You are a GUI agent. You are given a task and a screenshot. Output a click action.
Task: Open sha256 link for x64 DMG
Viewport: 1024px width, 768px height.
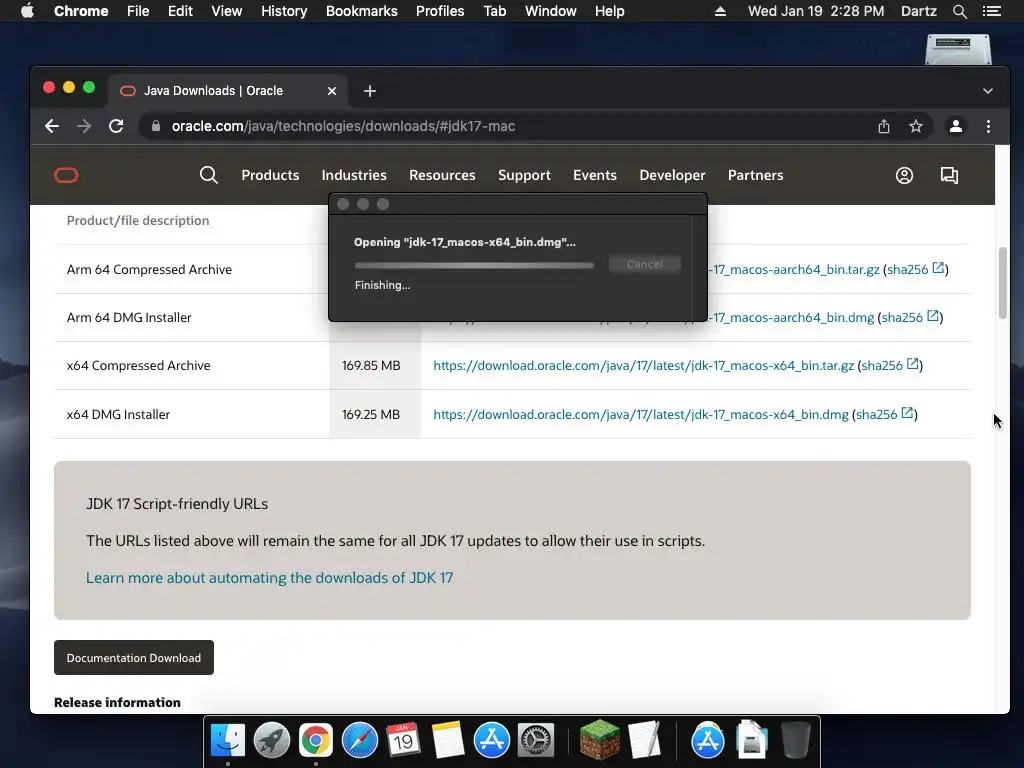[x=884, y=414]
